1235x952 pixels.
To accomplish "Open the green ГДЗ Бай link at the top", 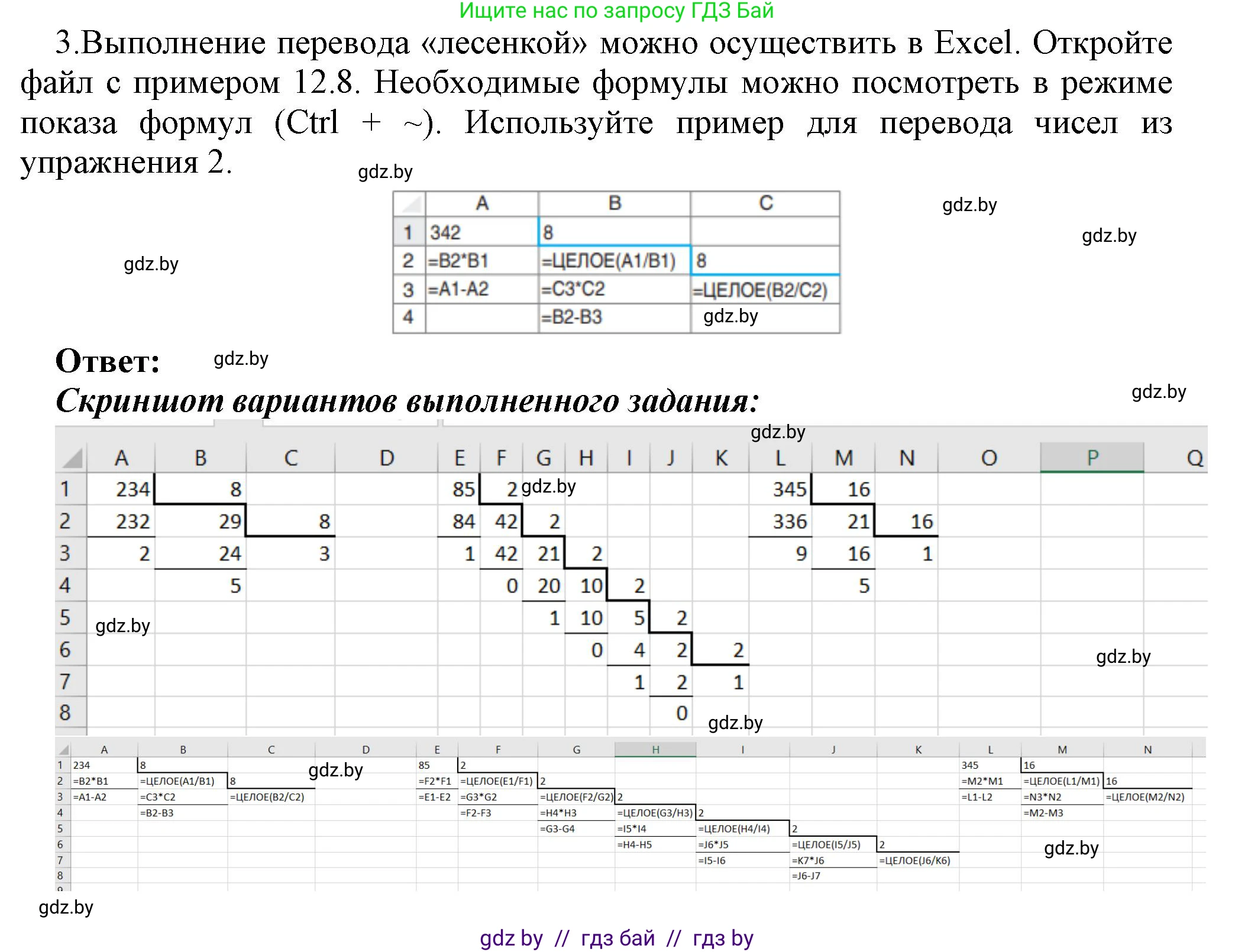I will 615,12.
